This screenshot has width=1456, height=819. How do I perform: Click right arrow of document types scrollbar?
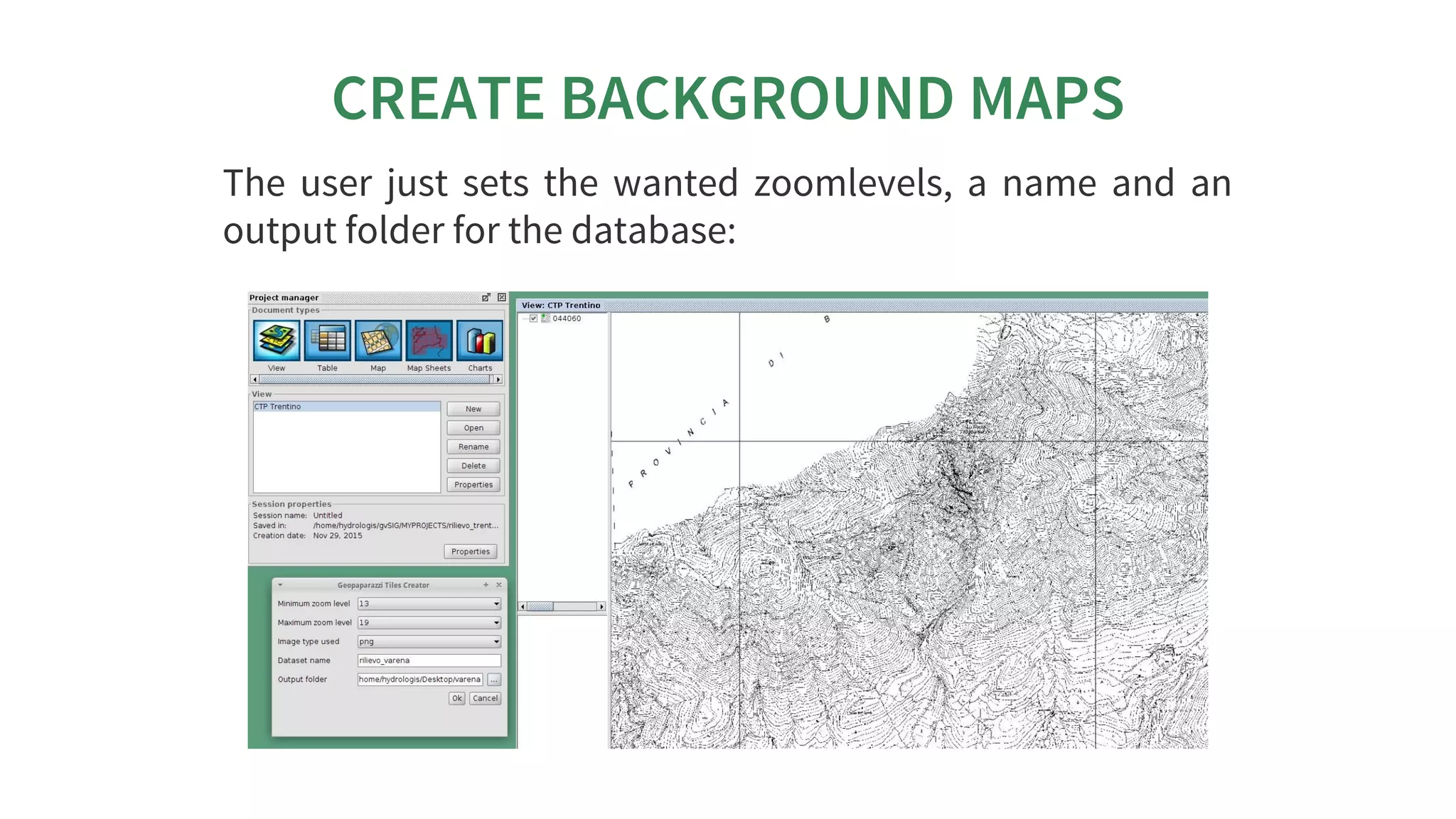coord(498,380)
